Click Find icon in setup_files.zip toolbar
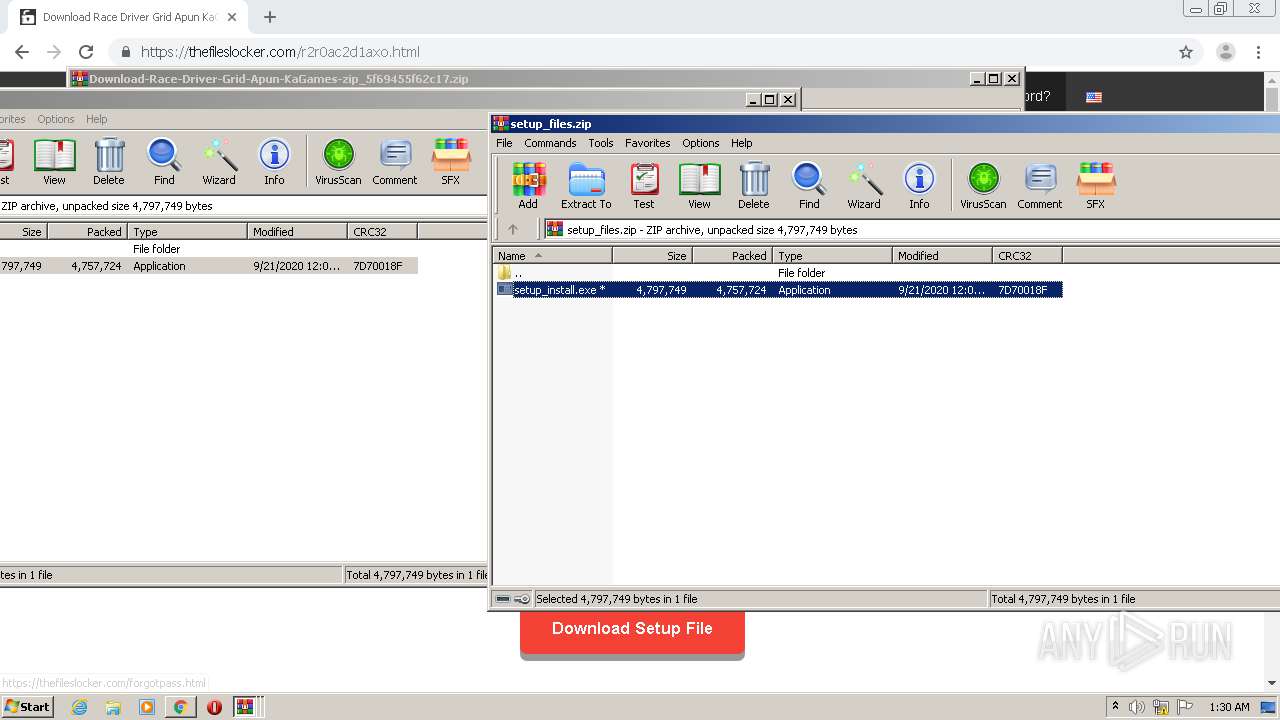This screenshot has width=1280, height=720. (809, 186)
